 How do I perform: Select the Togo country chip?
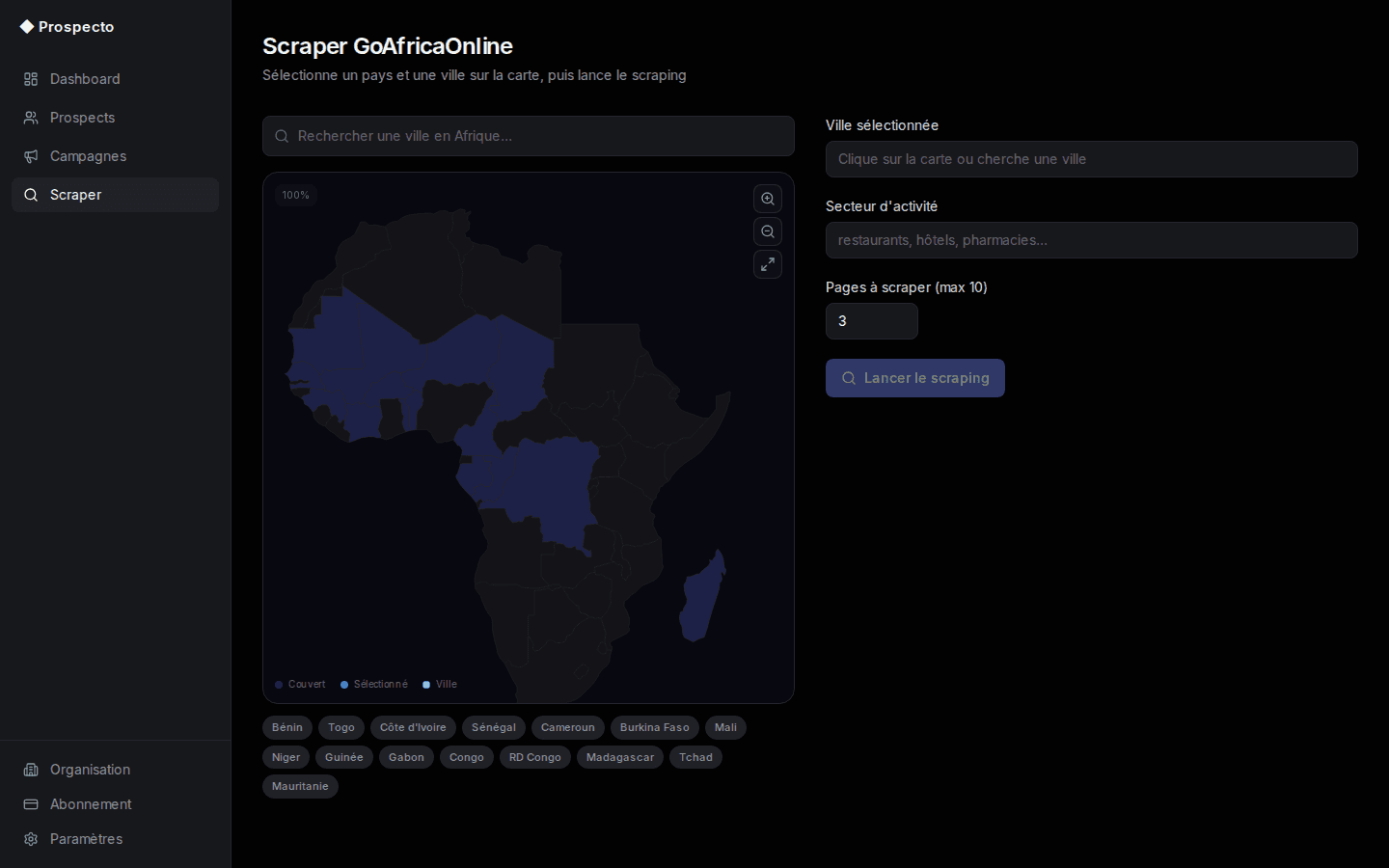[x=341, y=727]
